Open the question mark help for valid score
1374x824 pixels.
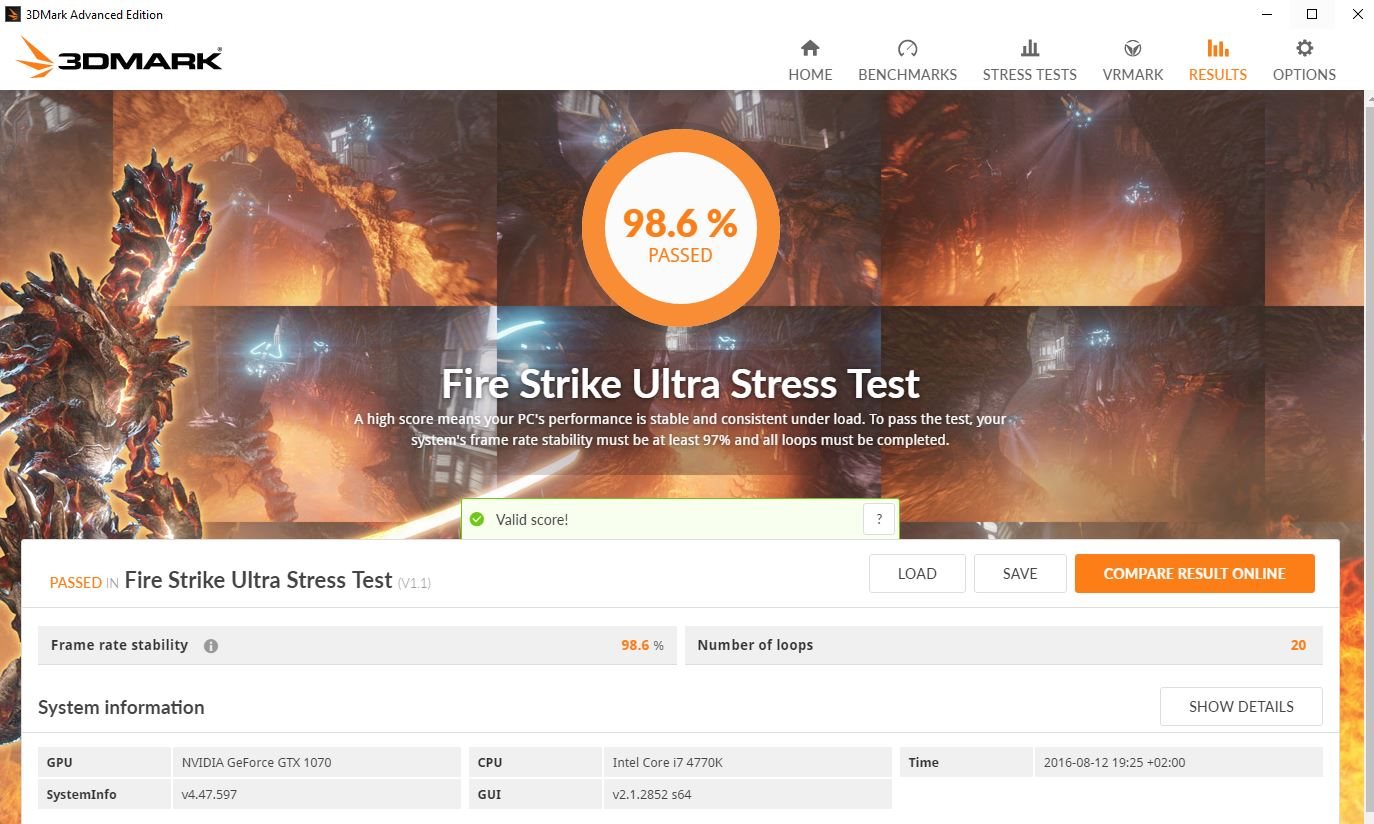click(x=878, y=519)
